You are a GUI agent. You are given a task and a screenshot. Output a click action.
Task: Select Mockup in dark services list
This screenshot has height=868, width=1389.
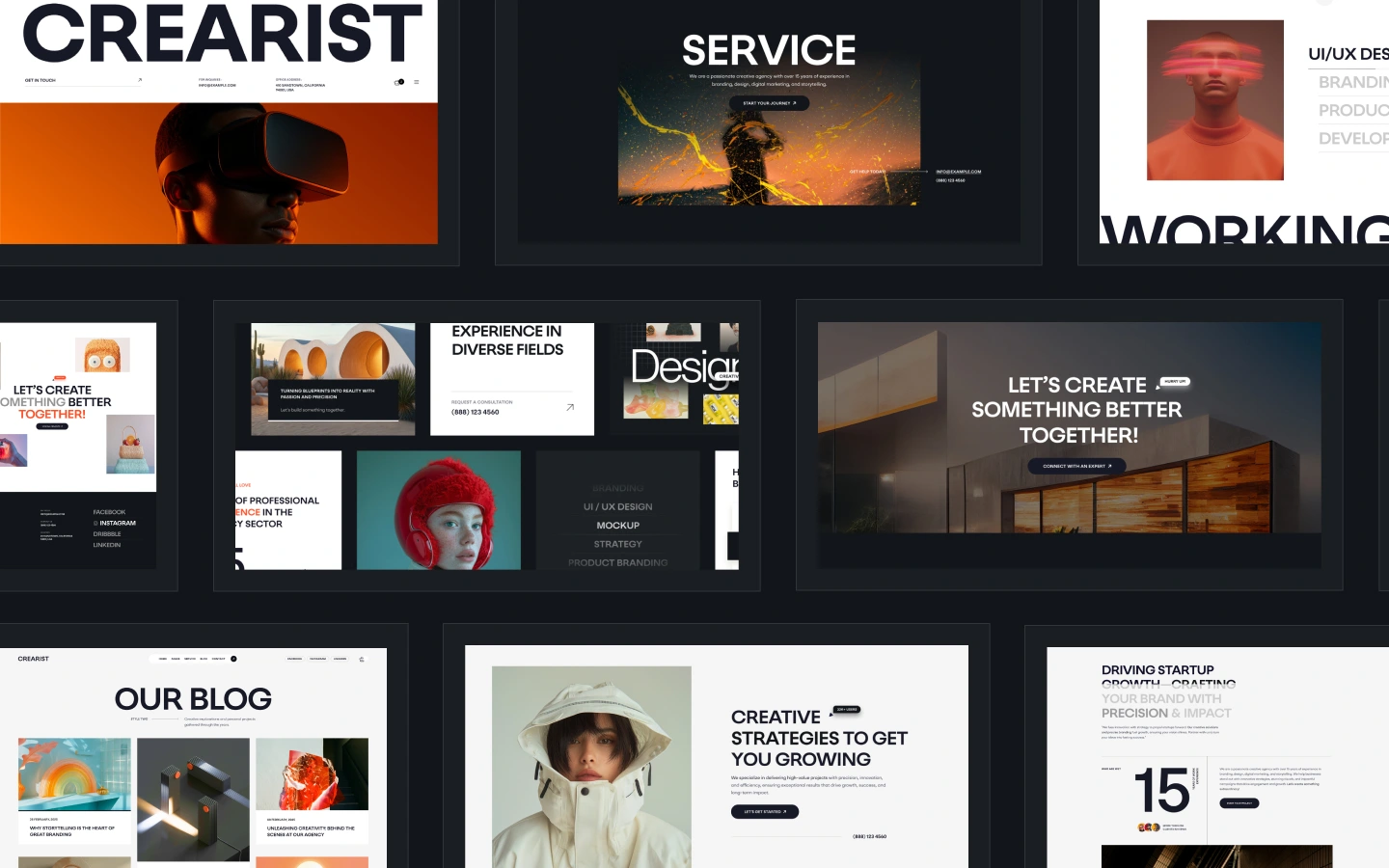(618, 526)
